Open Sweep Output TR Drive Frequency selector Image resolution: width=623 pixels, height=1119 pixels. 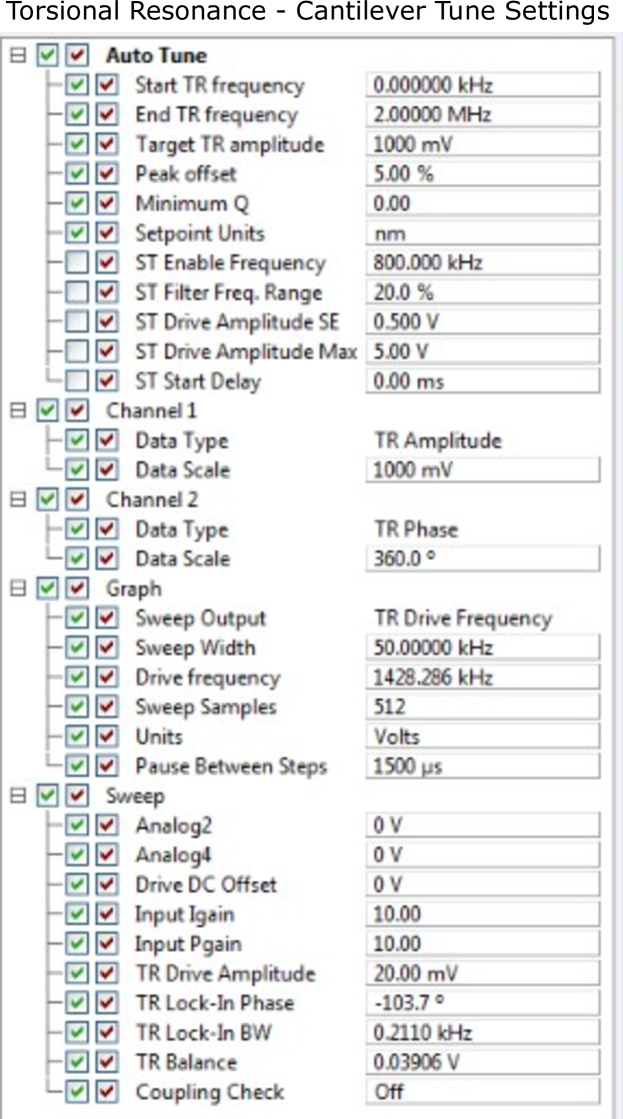(463, 618)
